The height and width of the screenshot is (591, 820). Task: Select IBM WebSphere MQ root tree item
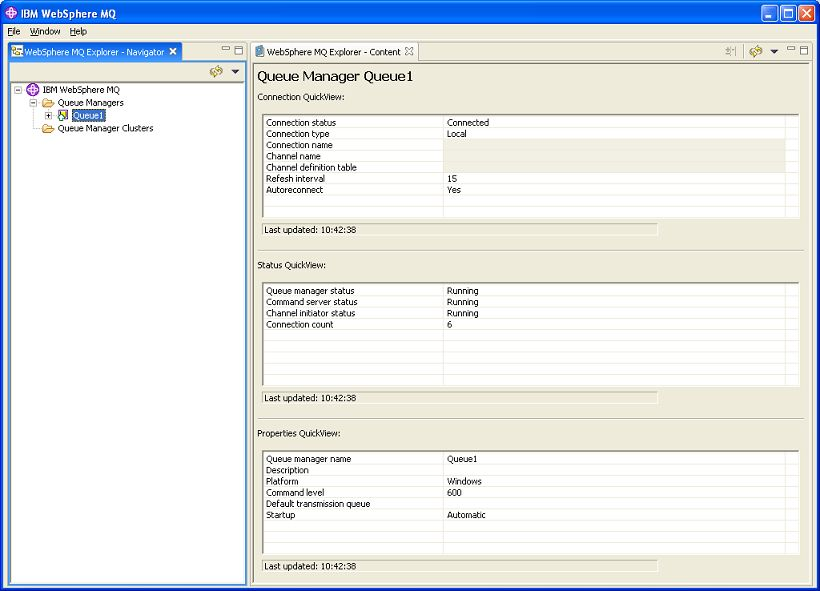81,90
